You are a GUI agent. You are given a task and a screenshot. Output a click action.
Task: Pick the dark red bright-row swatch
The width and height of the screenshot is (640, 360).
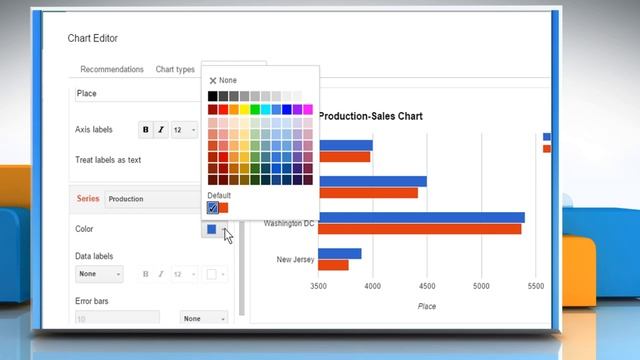pyautogui.click(x=213, y=109)
